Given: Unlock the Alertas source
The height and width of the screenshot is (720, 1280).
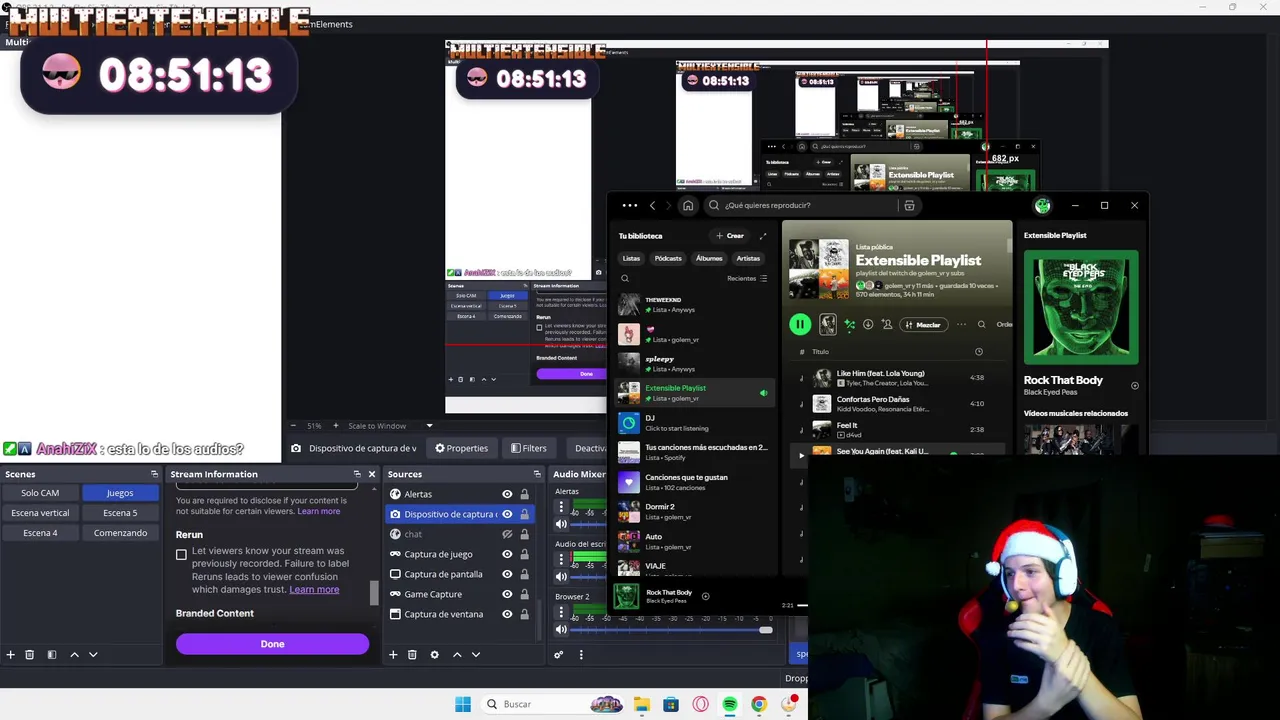Looking at the screenshot, I should point(524,494).
